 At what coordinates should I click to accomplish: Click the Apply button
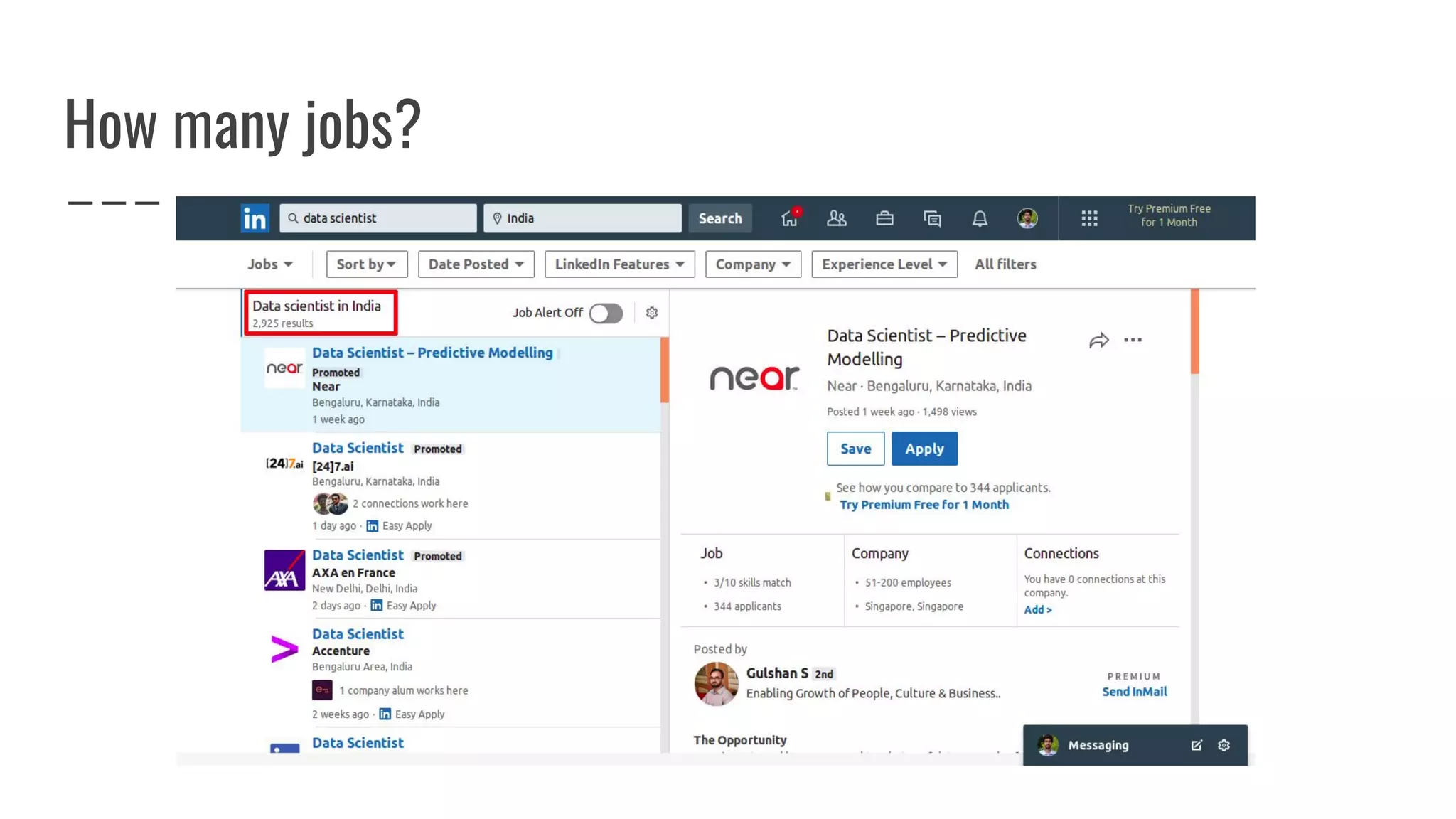(925, 449)
